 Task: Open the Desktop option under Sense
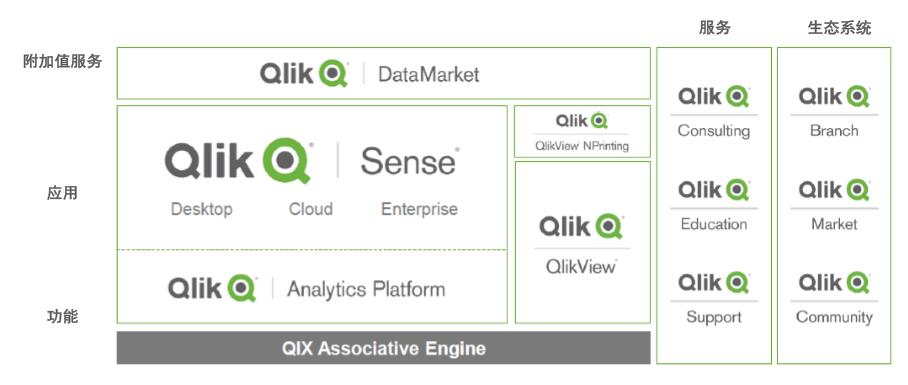click(x=202, y=209)
